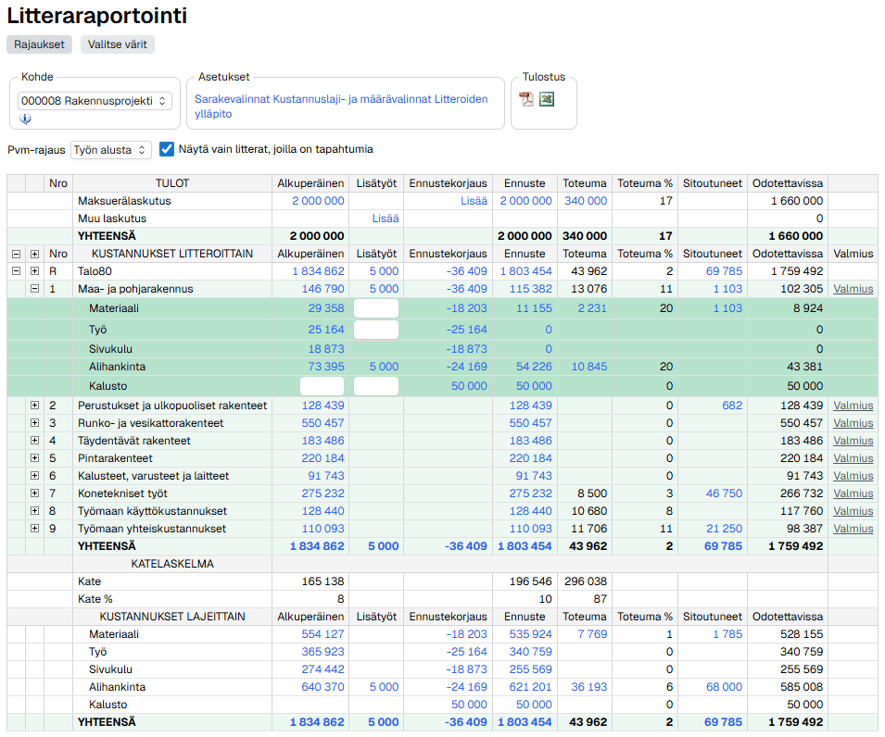Click the minus icon on Talo80 row
The width and height of the screenshot is (885, 737).
click(x=16, y=271)
